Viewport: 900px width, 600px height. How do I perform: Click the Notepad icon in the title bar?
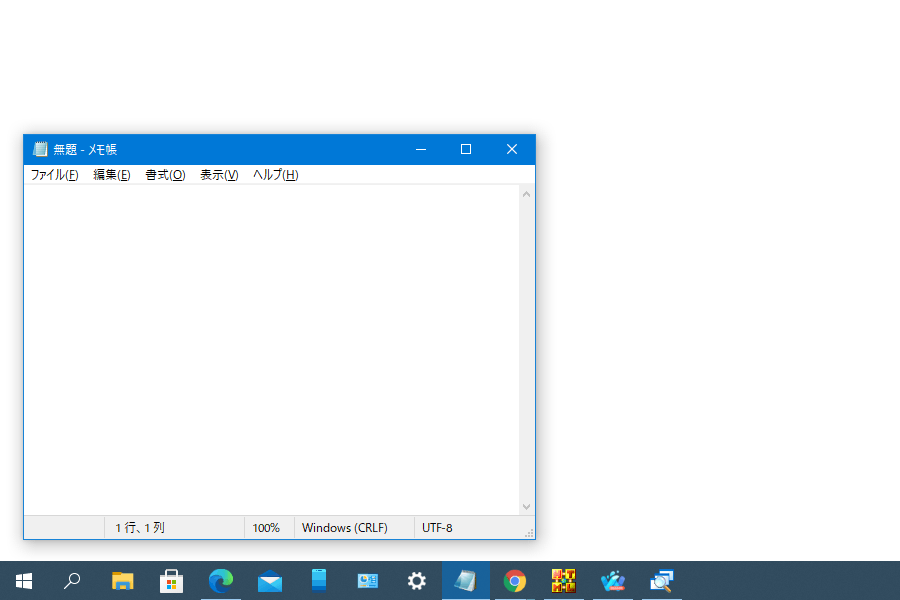pyautogui.click(x=40, y=149)
